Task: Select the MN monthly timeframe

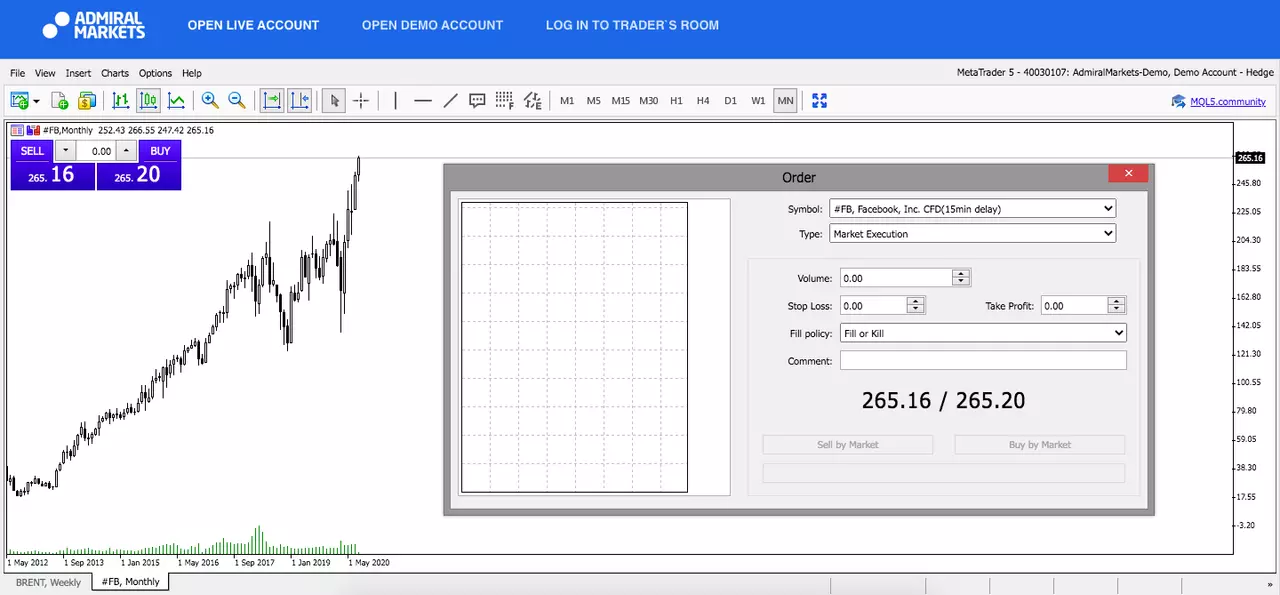Action: point(785,101)
